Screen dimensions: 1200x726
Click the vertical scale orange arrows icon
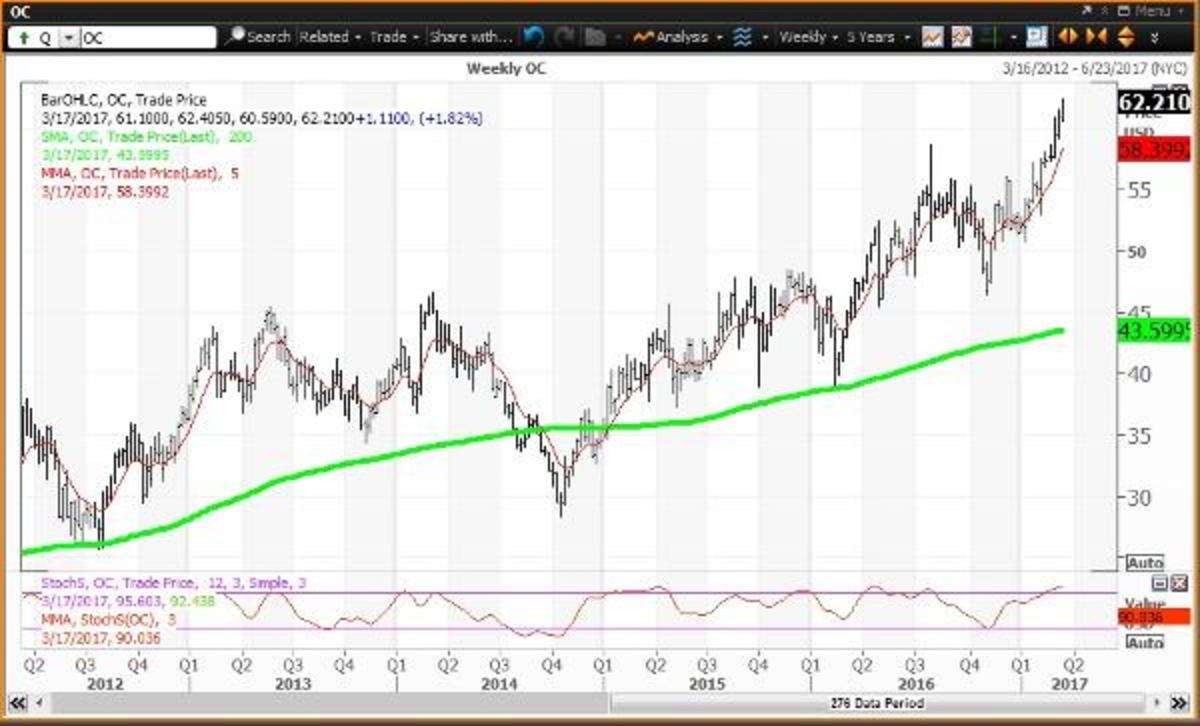[x=1125, y=37]
